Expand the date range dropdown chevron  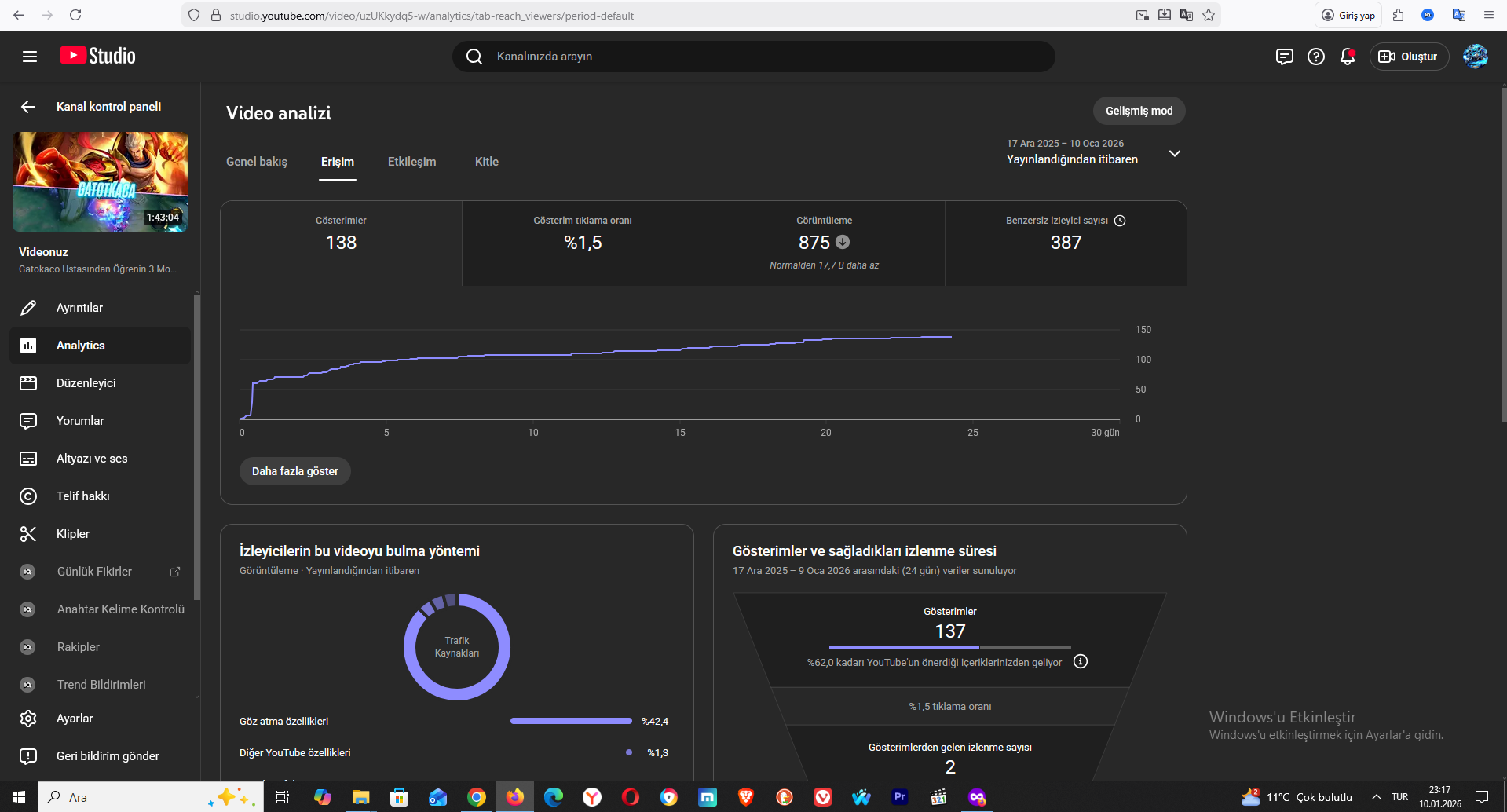pyautogui.click(x=1175, y=153)
